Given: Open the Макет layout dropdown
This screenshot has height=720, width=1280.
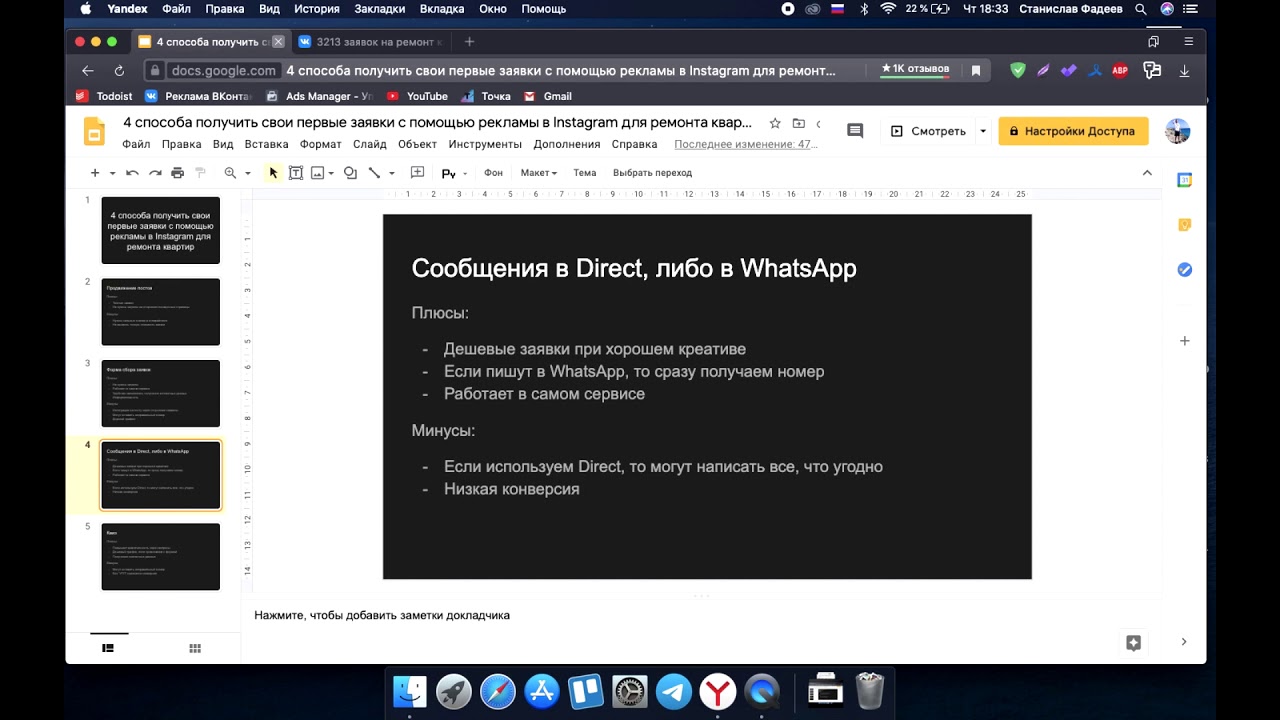Looking at the screenshot, I should click(538, 173).
